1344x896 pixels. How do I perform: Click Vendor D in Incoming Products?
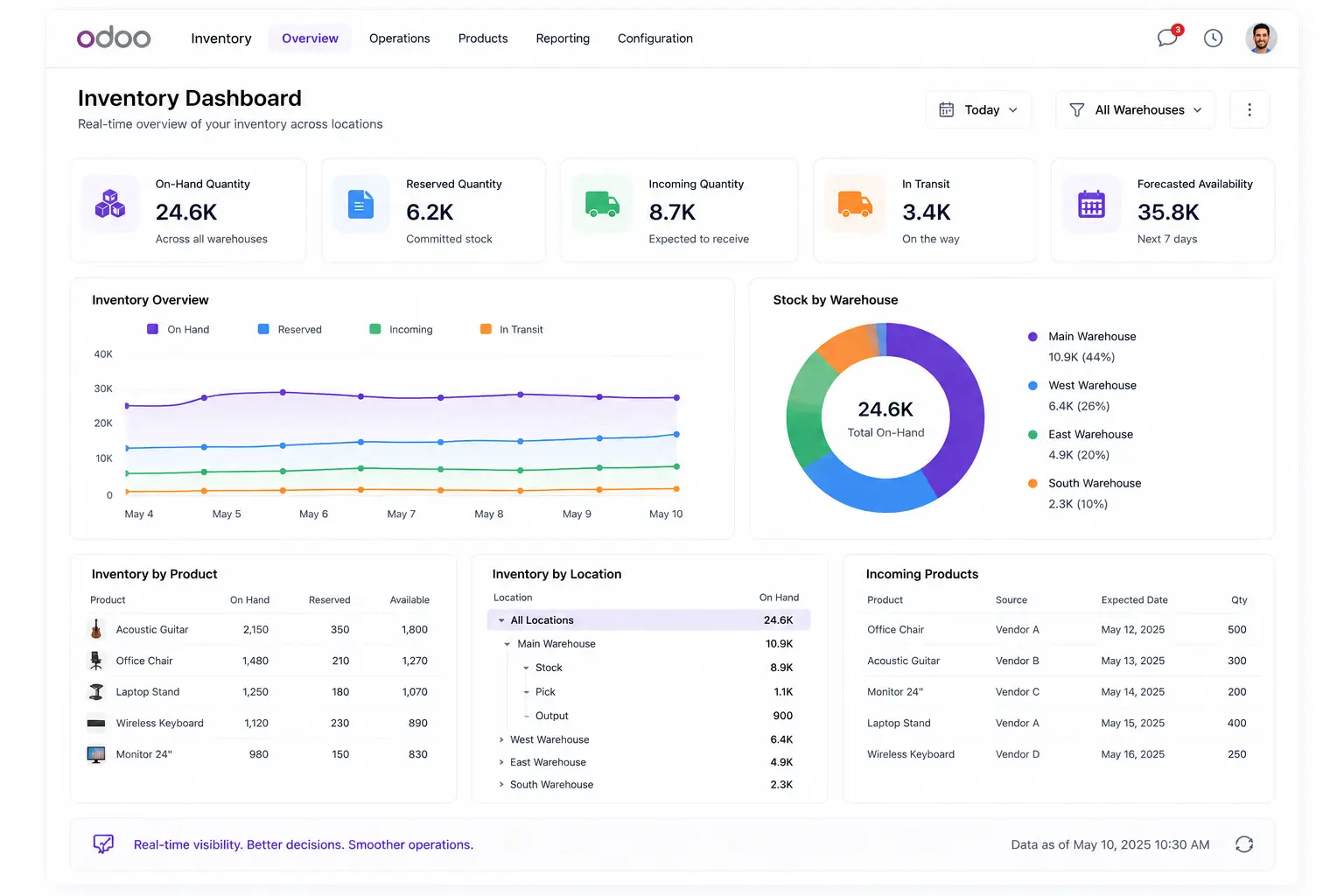tap(1018, 754)
